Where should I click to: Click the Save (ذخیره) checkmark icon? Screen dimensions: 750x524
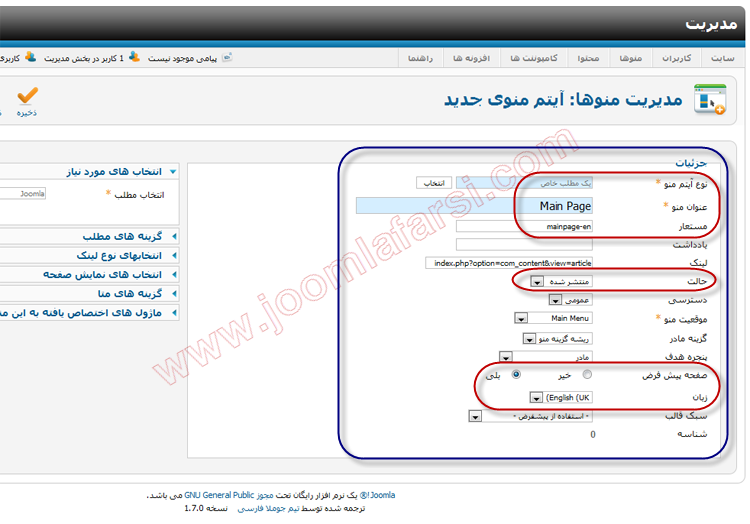[x=27, y=96]
